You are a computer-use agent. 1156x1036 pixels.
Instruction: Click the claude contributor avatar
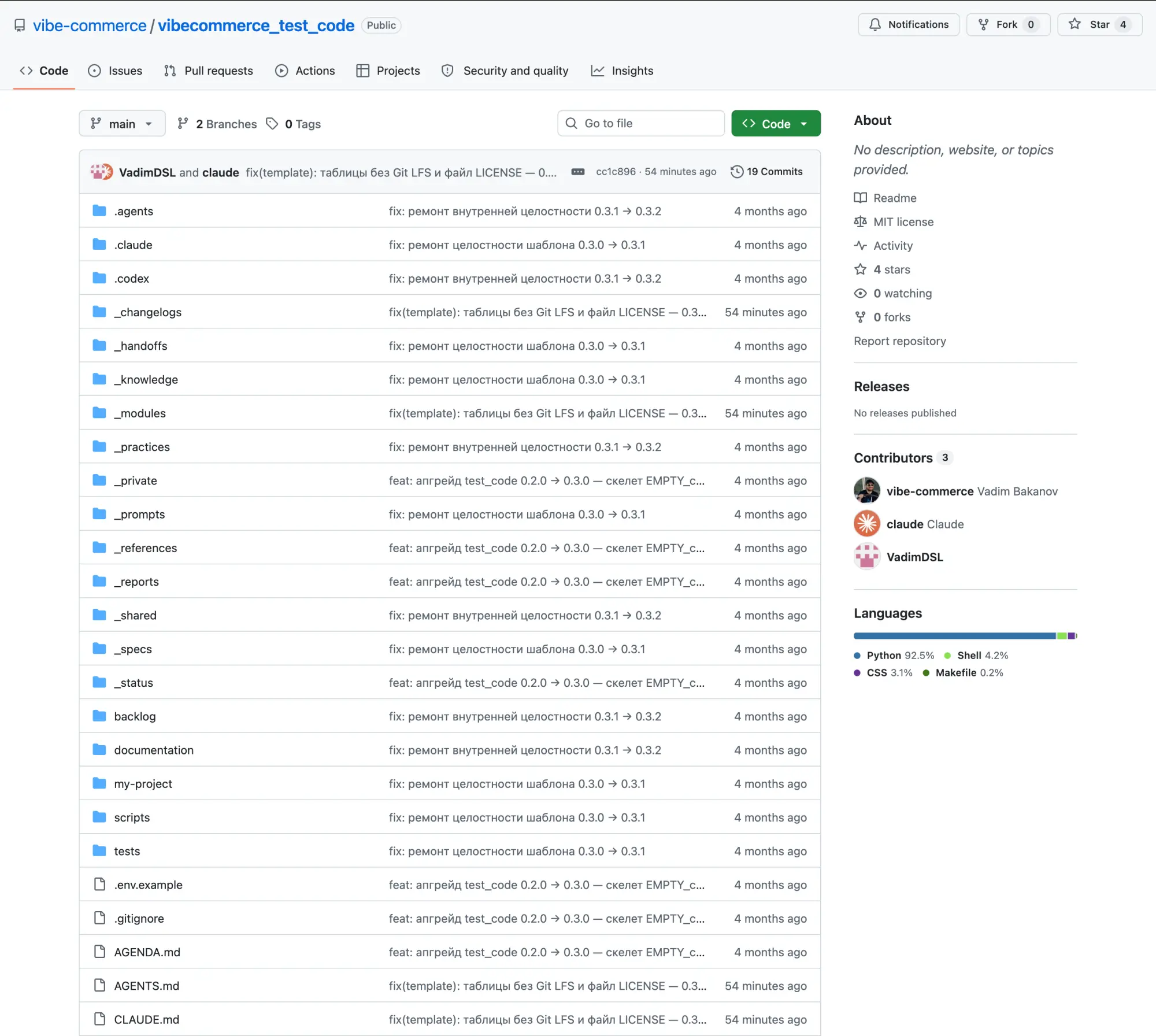(866, 524)
